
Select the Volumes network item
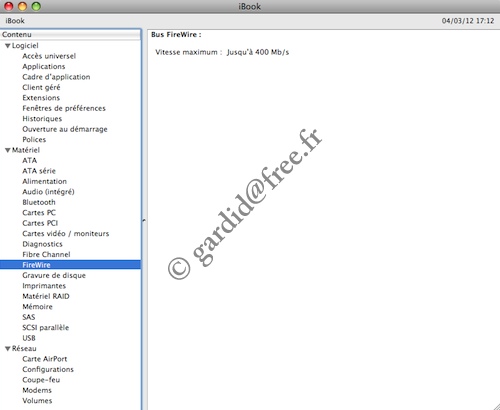(37, 401)
